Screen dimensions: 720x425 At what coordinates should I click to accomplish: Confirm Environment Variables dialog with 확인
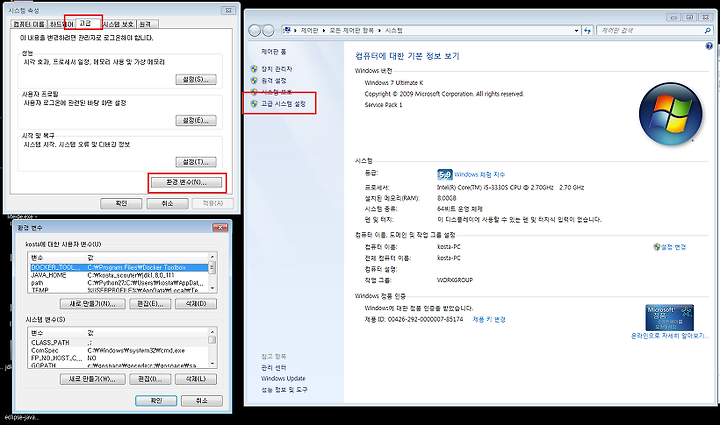(156, 401)
